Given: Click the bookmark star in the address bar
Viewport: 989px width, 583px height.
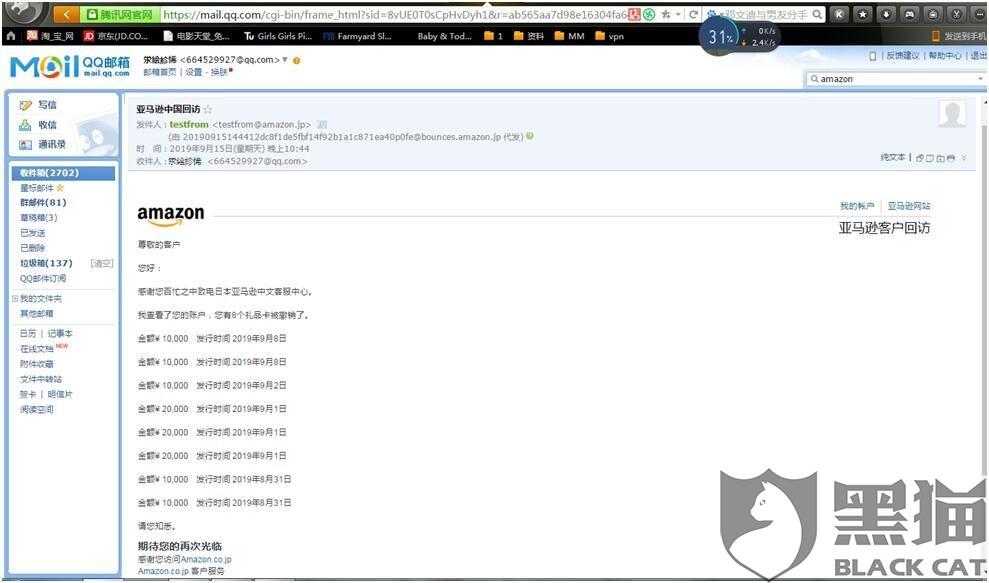Looking at the screenshot, I should pos(665,14).
